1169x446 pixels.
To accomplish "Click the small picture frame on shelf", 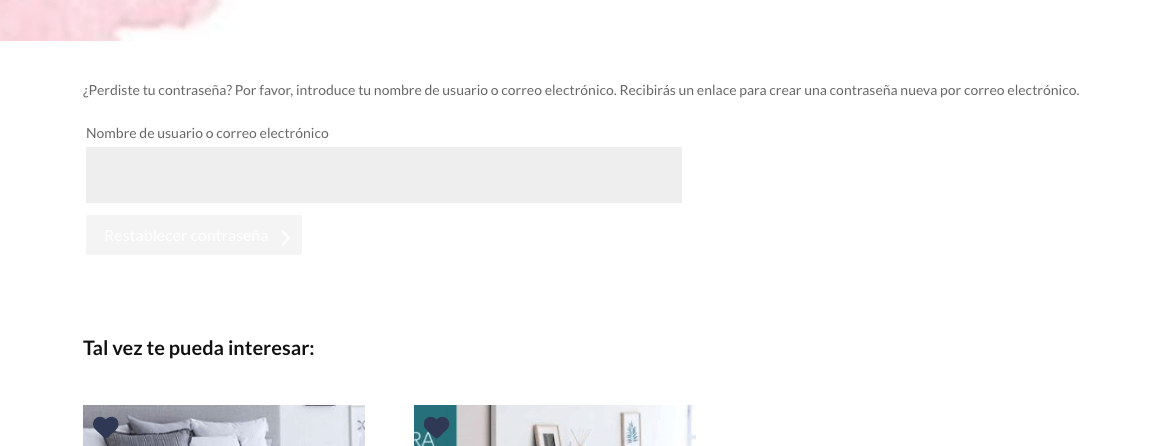I will click(x=547, y=436).
